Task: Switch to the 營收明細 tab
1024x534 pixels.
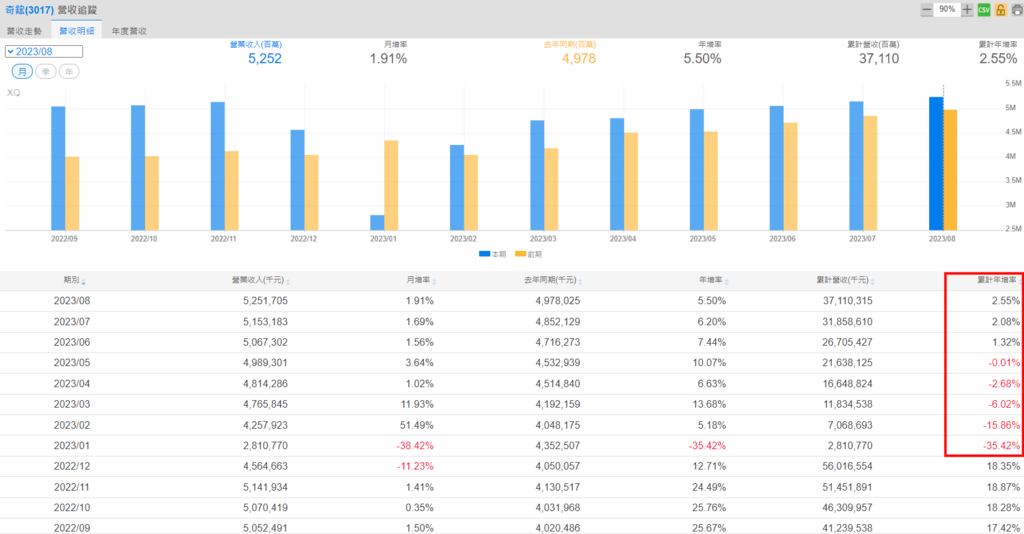Action: [76, 31]
